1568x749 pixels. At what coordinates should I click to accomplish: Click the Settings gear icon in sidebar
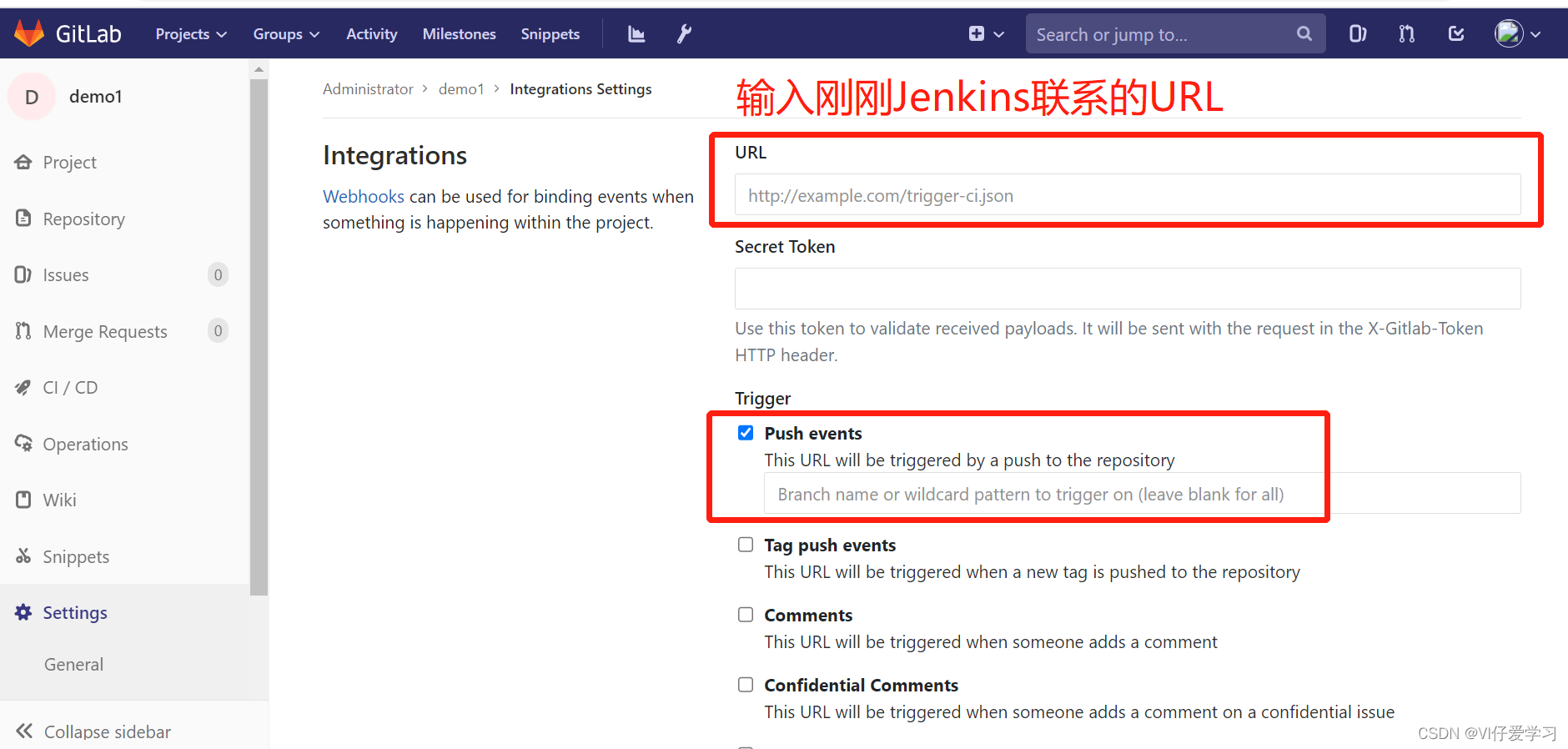click(23, 612)
